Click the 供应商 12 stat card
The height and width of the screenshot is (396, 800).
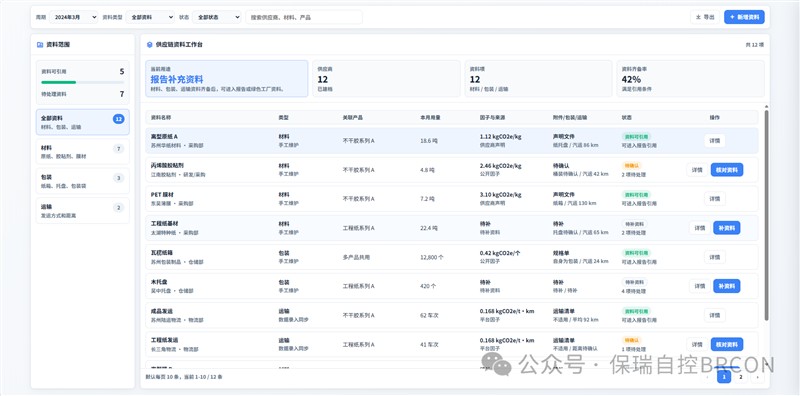pos(386,79)
